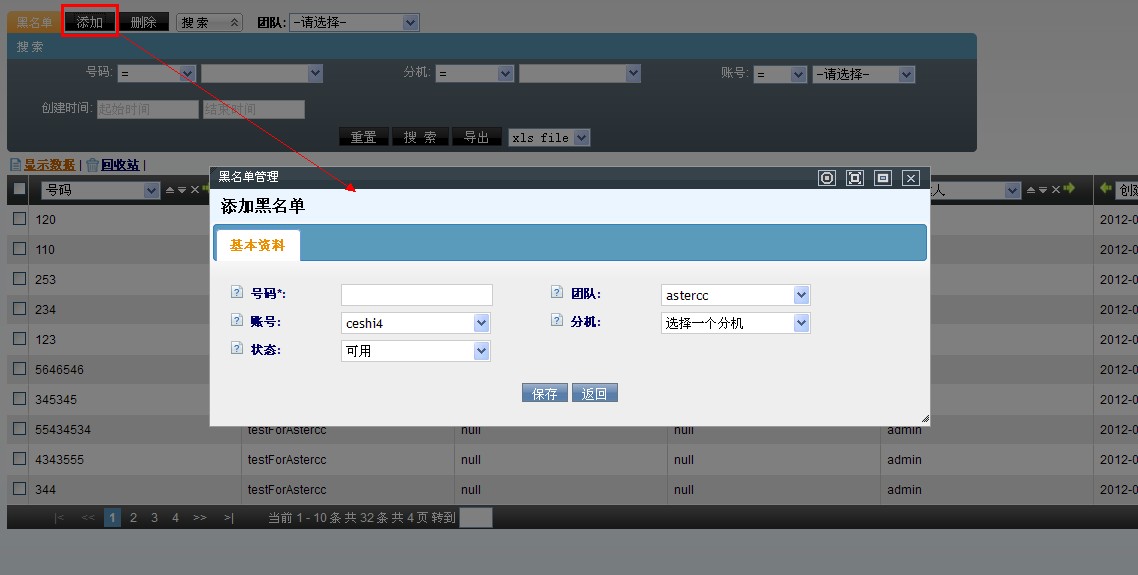Tick the checkbox for row 120
Image resolution: width=1138 pixels, height=575 pixels.
(19, 219)
